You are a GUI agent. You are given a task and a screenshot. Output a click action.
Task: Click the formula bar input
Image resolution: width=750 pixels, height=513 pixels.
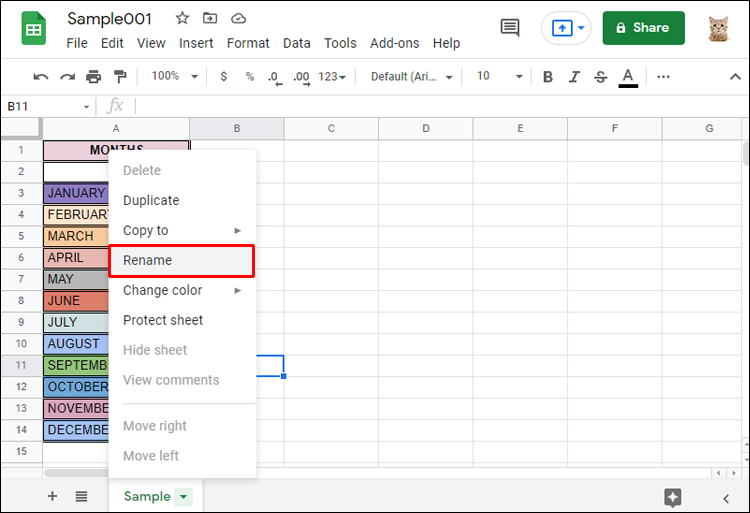pos(440,106)
